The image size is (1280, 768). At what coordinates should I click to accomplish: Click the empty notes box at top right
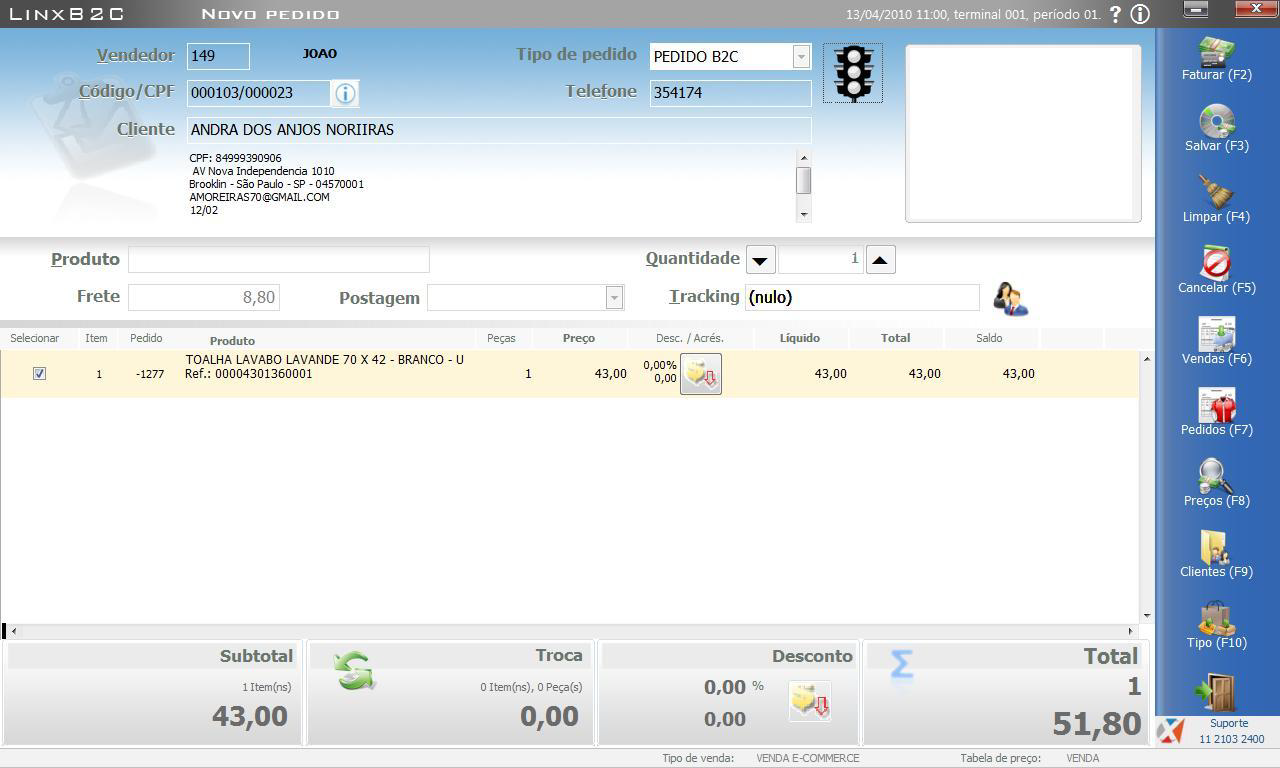(x=1022, y=133)
